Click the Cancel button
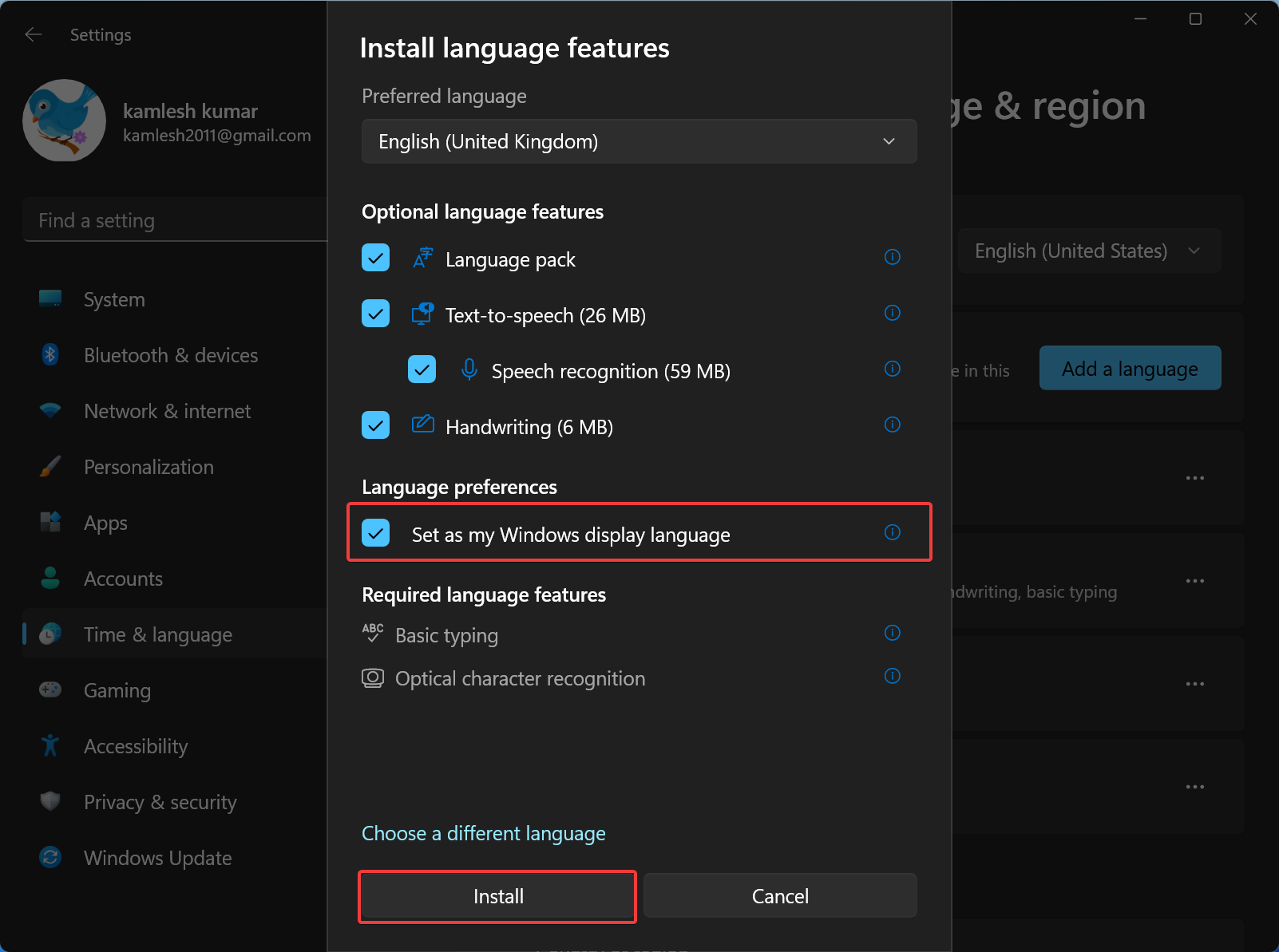This screenshot has width=1279, height=952. point(780,896)
